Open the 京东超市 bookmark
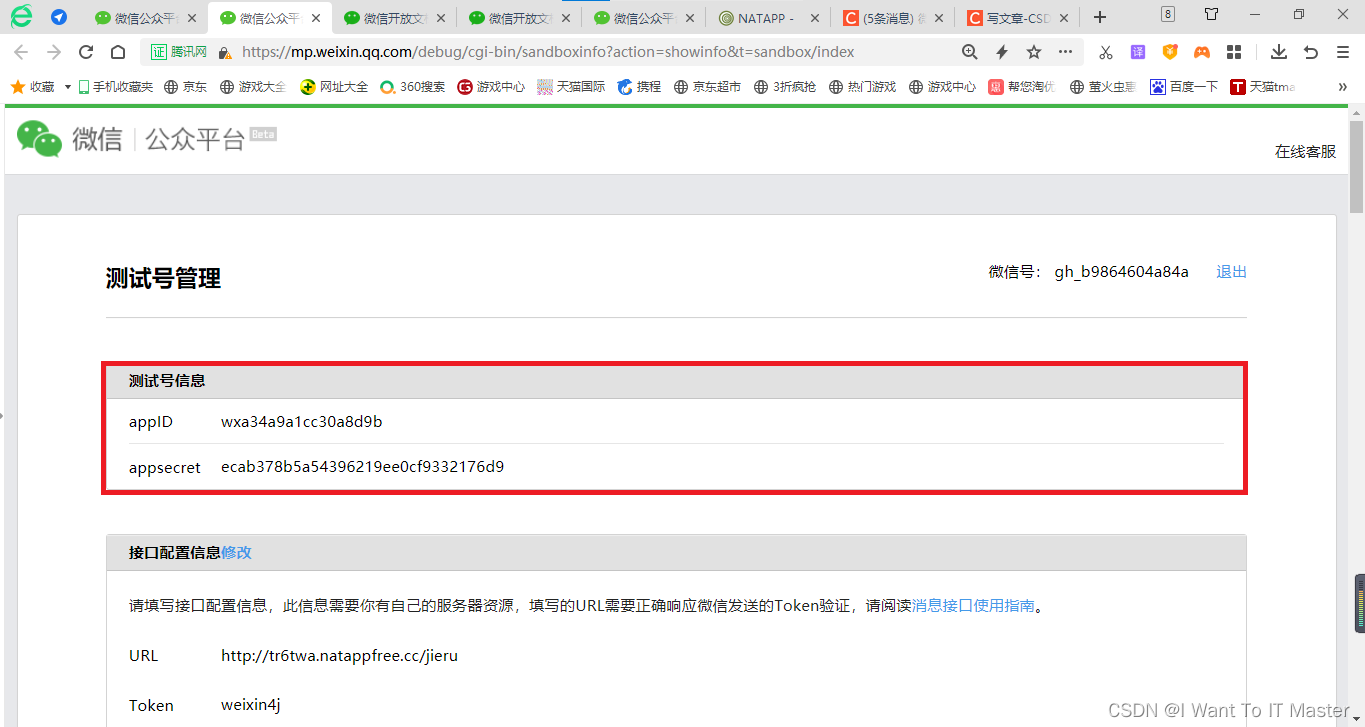This screenshot has width=1365, height=727. [707, 87]
